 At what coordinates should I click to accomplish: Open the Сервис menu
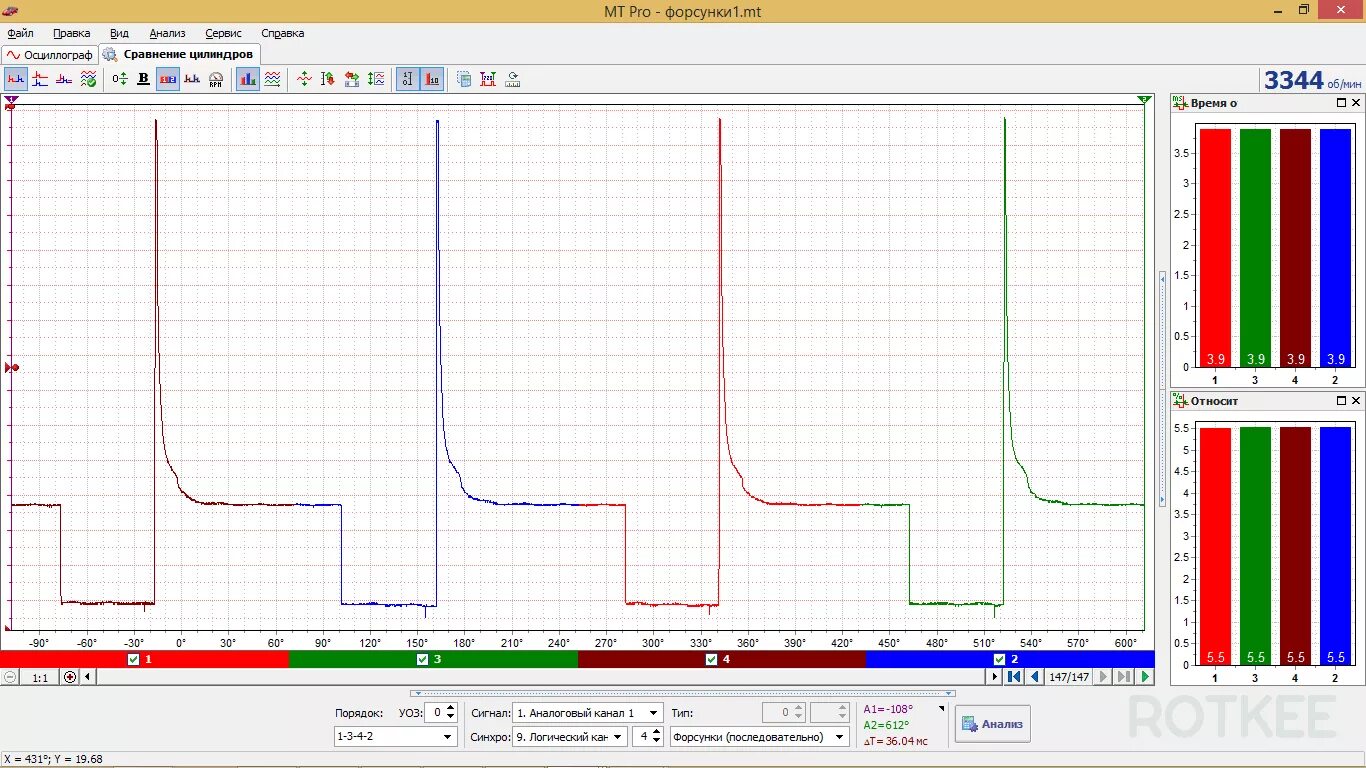pos(223,33)
